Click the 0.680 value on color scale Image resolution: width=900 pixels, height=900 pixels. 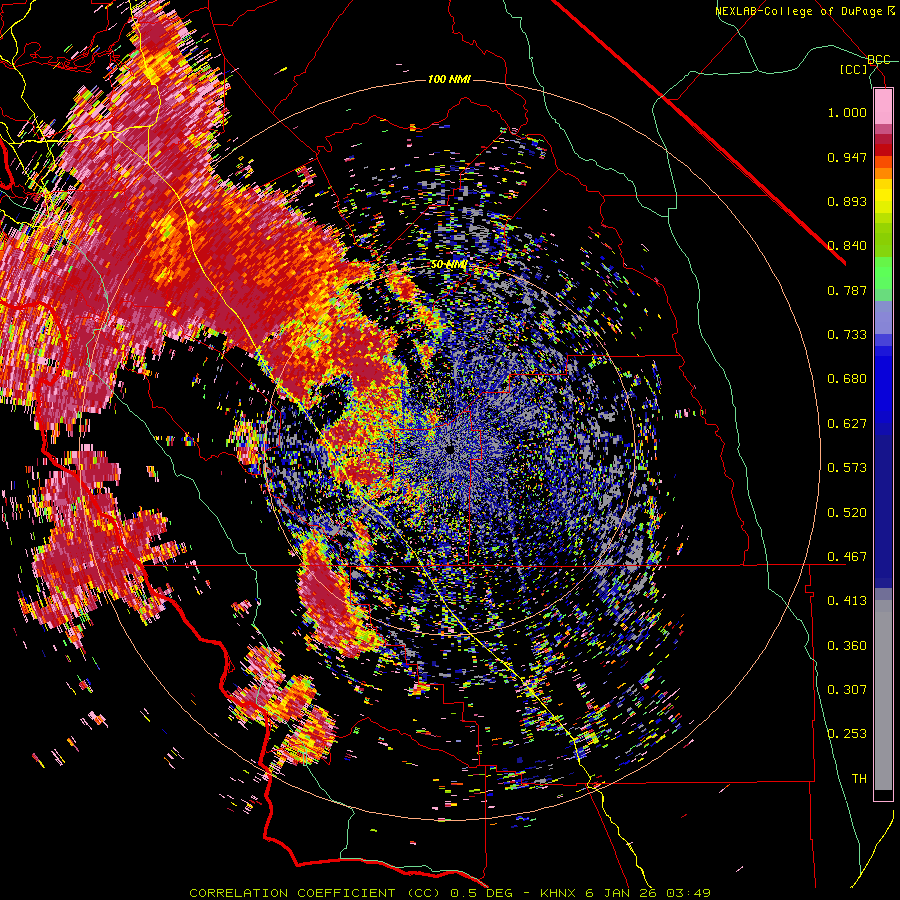pyautogui.click(x=847, y=379)
